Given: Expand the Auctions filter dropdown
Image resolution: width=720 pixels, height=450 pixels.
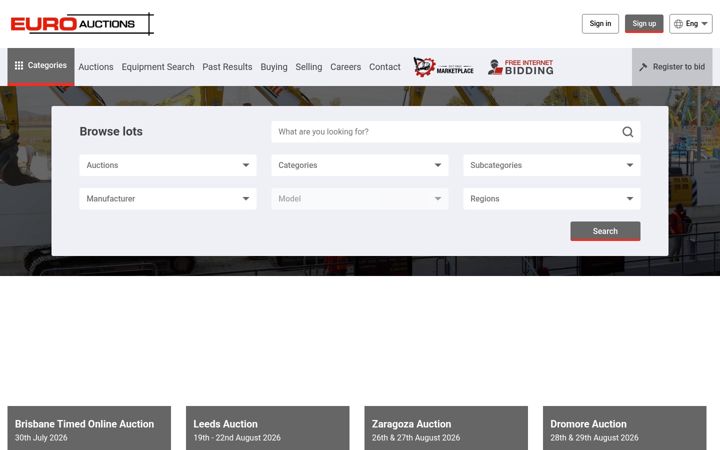Looking at the screenshot, I should 168,165.
